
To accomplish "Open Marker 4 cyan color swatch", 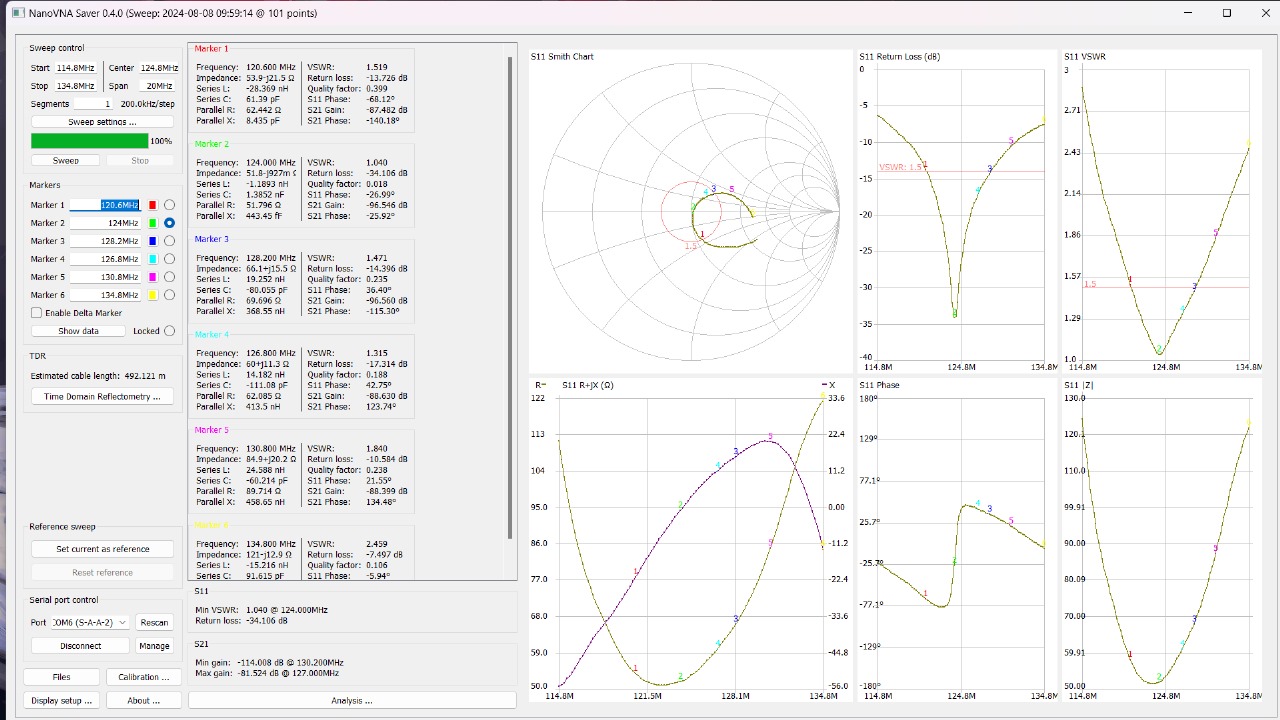I will point(152,259).
